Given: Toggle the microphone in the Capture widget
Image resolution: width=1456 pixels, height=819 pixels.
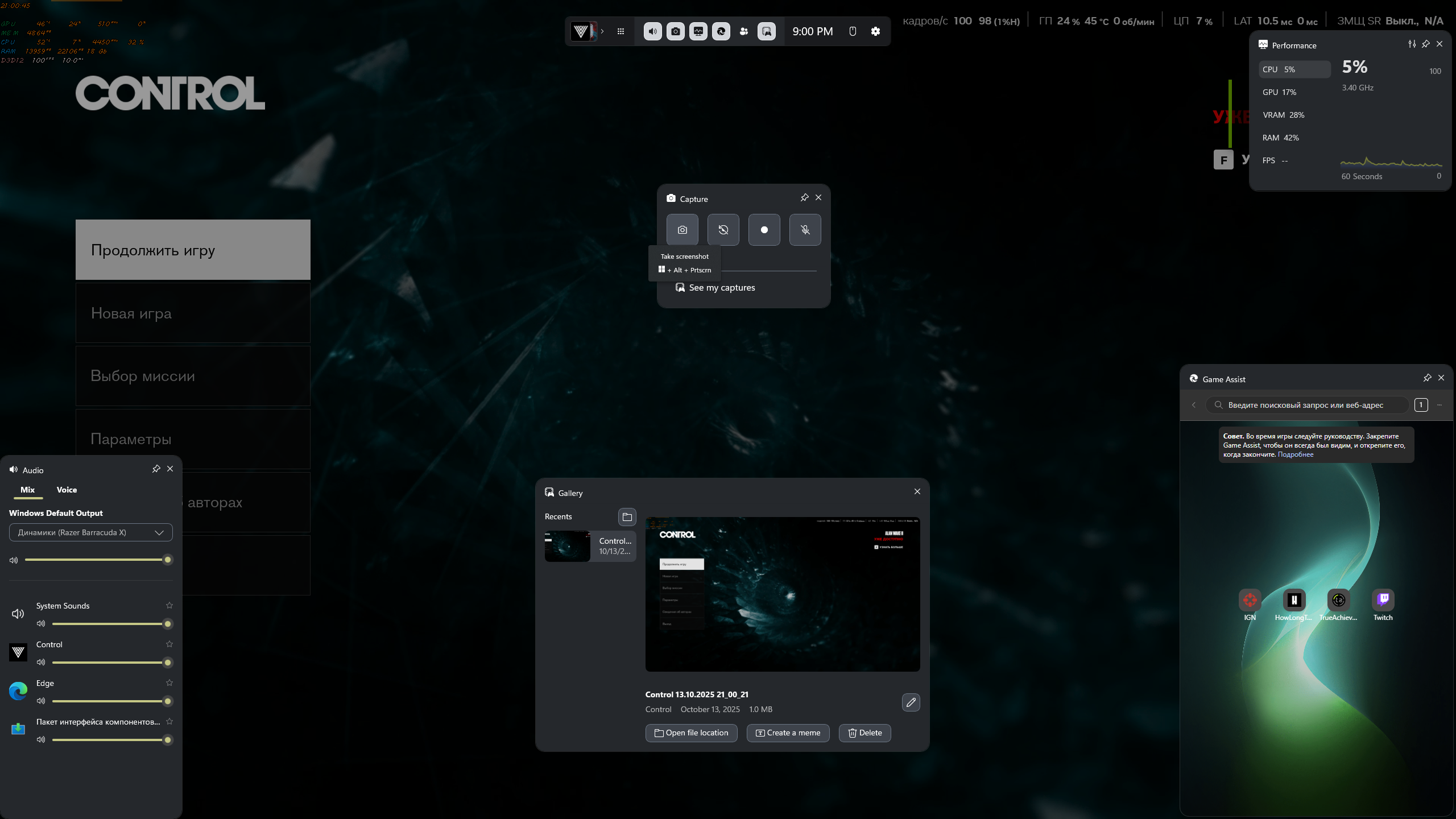Looking at the screenshot, I should 805,230.
